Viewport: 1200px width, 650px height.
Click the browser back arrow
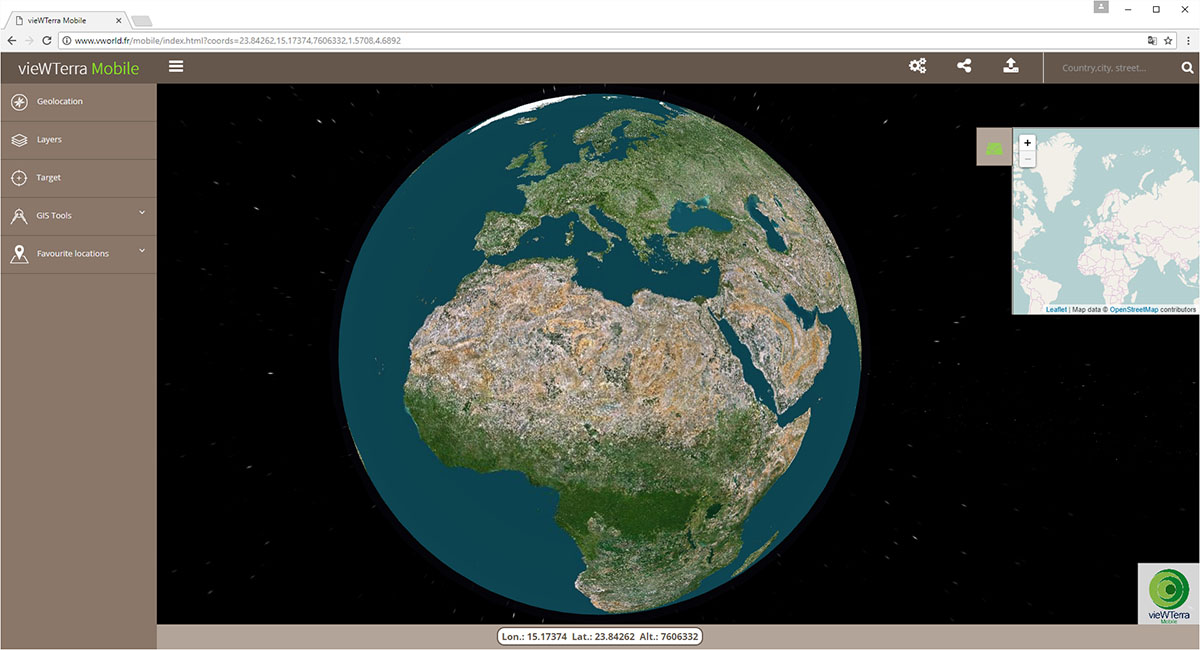(x=11, y=40)
